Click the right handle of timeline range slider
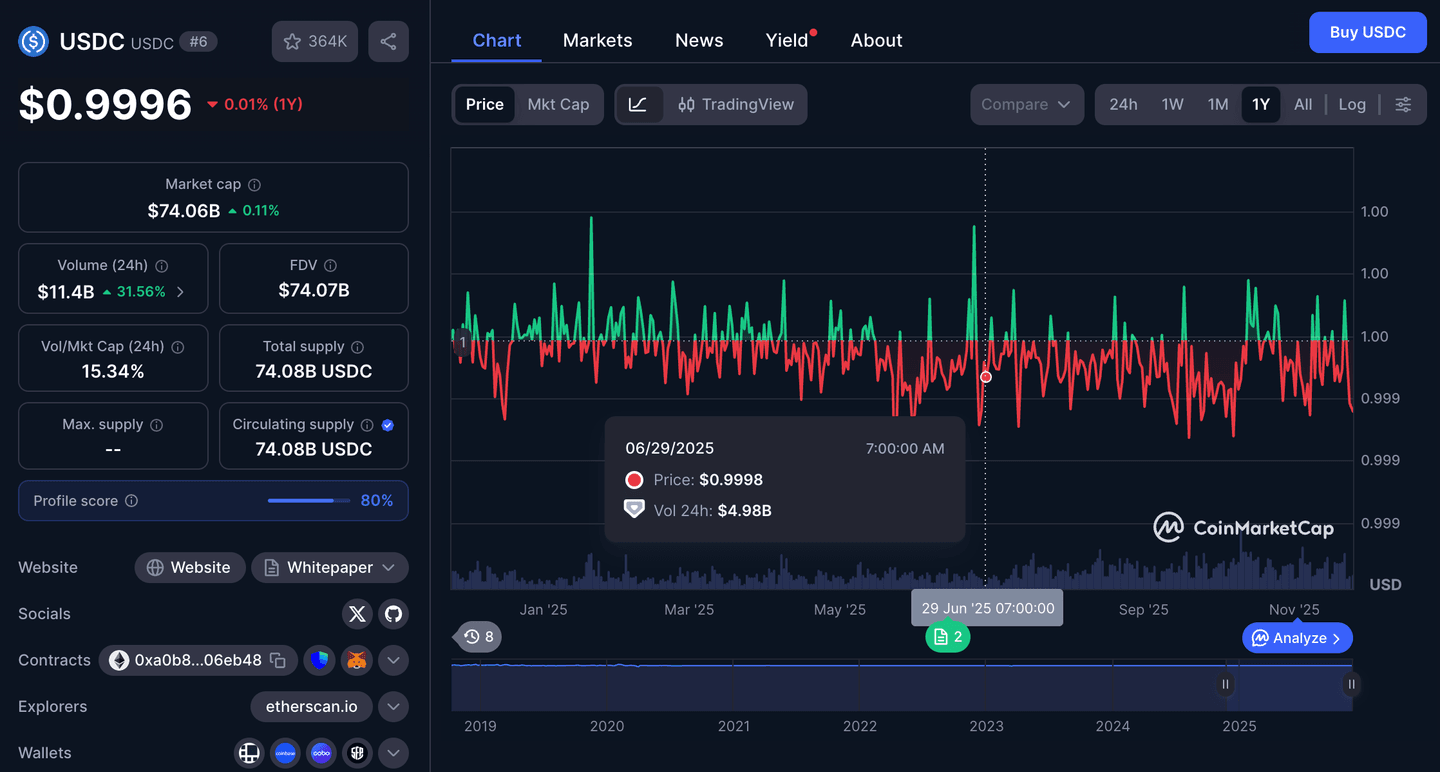This screenshot has height=772, width=1440. 1351,685
